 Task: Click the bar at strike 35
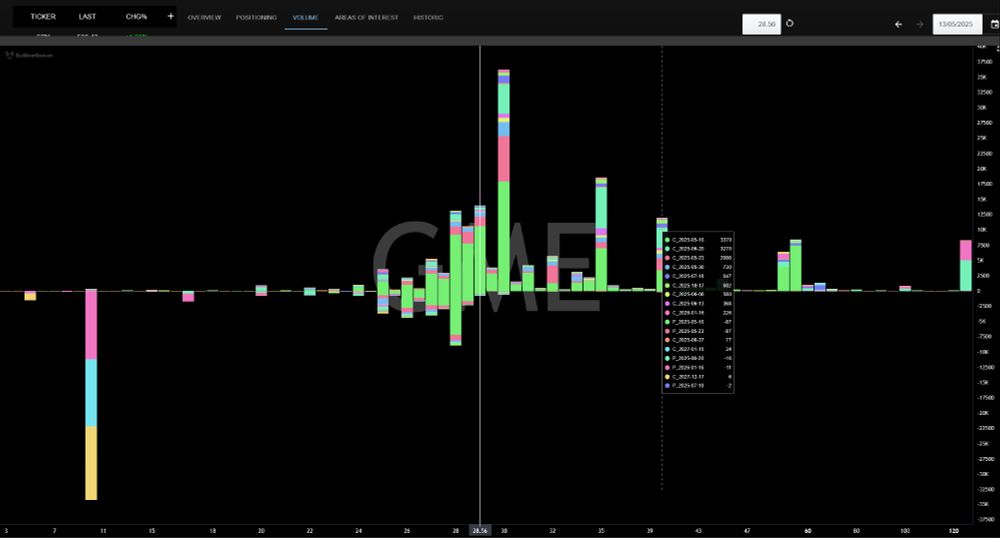(601, 235)
